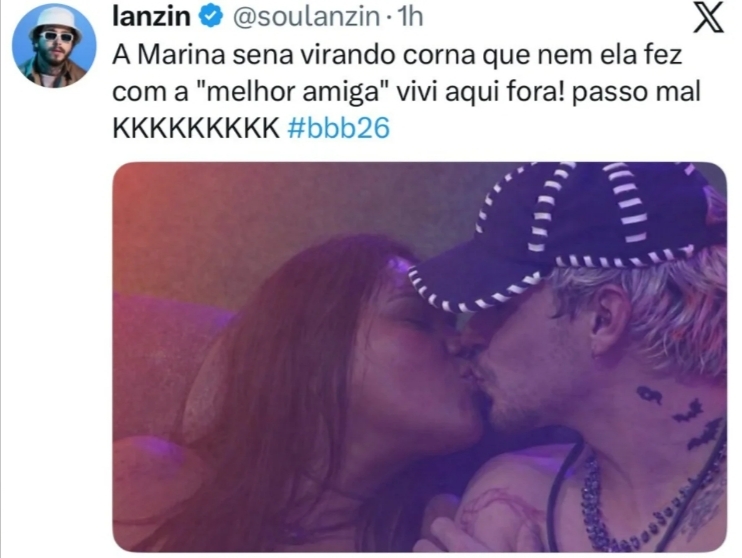742x558 pixels.
Task: Open the display name lanzin
Action: [x=151, y=17]
